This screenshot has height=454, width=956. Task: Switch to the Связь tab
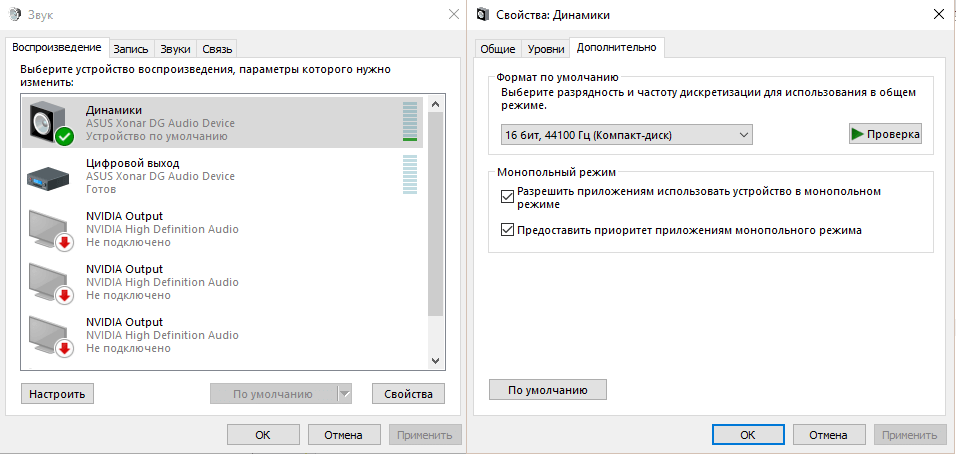[217, 48]
